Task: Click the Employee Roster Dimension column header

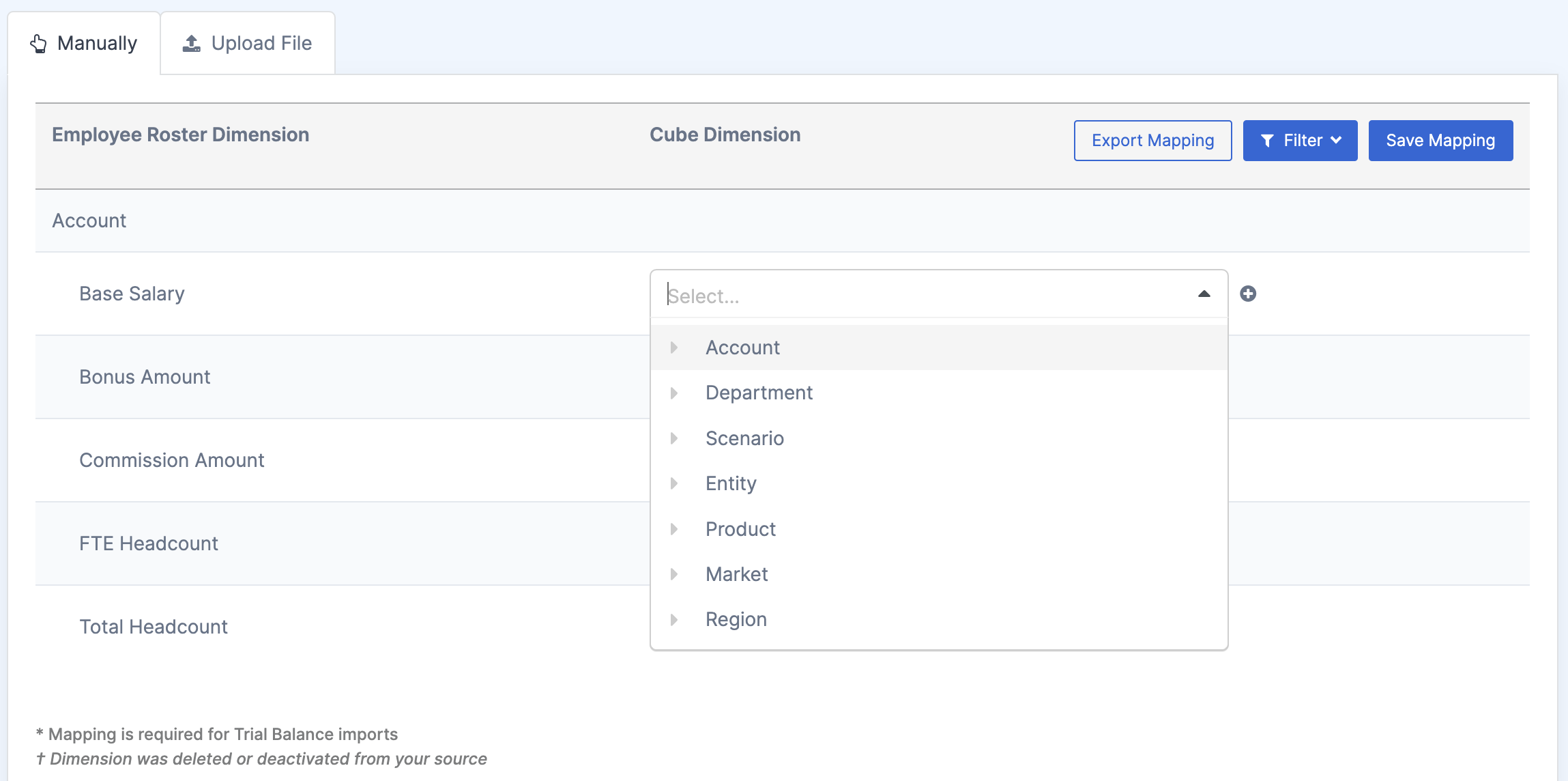Action: point(180,134)
